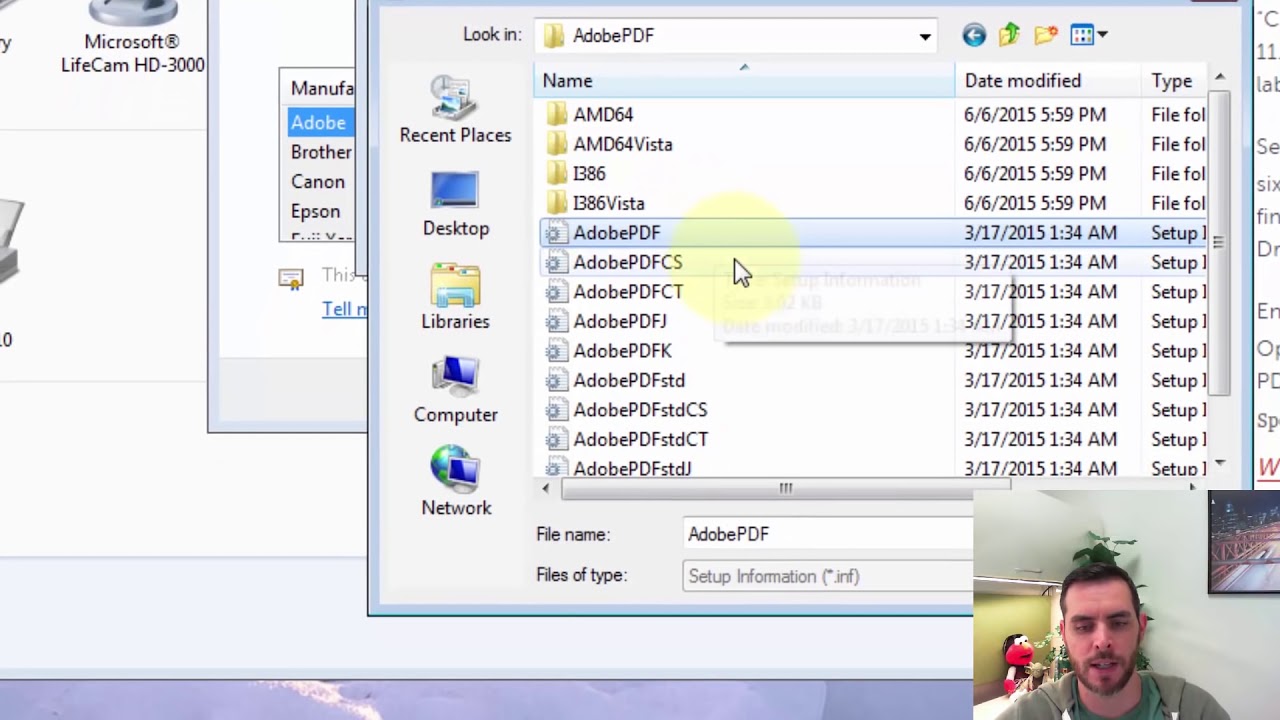Select Canon in the manufacturer list
The height and width of the screenshot is (720, 1280).
pyautogui.click(x=318, y=182)
